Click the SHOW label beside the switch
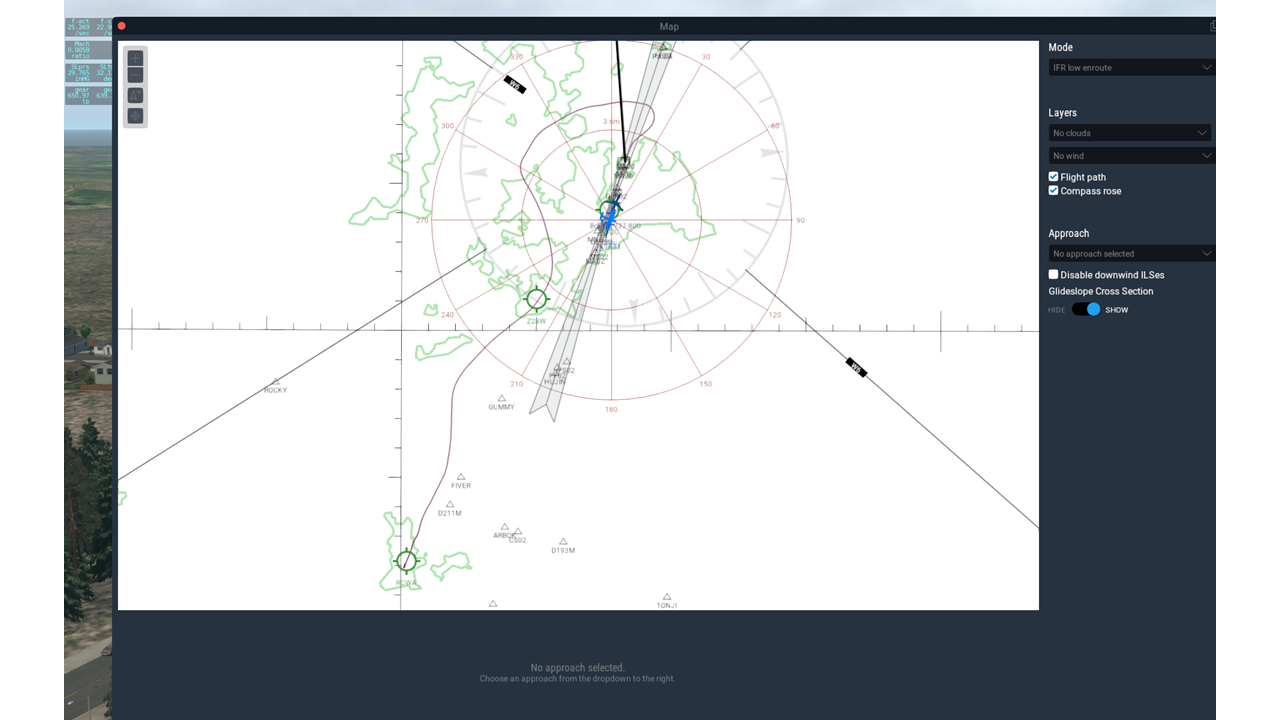 click(1116, 310)
